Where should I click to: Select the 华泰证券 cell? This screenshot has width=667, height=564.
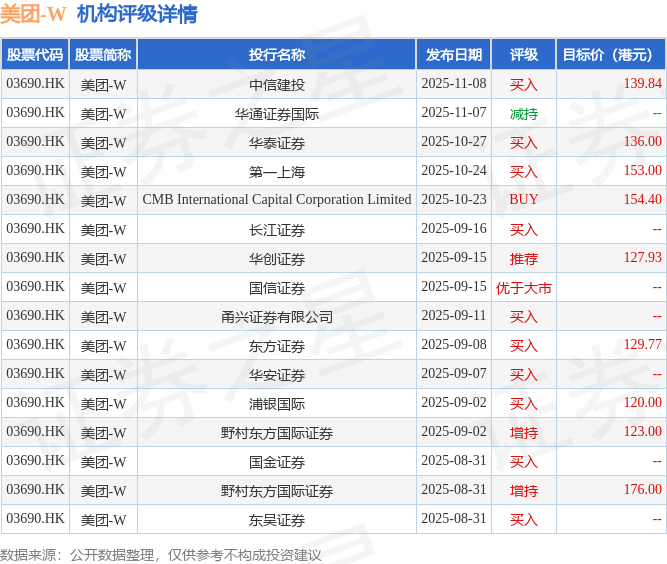click(276, 142)
